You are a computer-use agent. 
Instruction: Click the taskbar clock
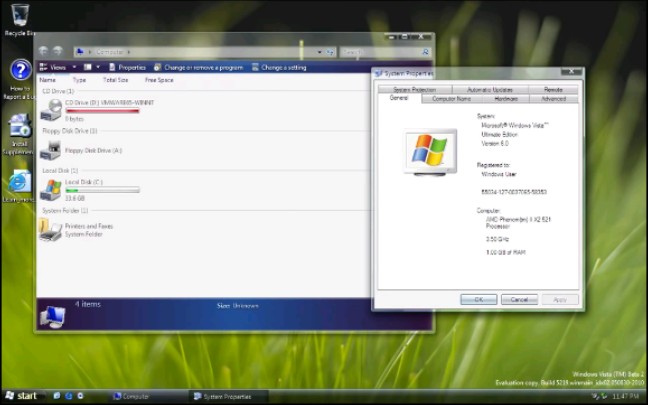626,397
